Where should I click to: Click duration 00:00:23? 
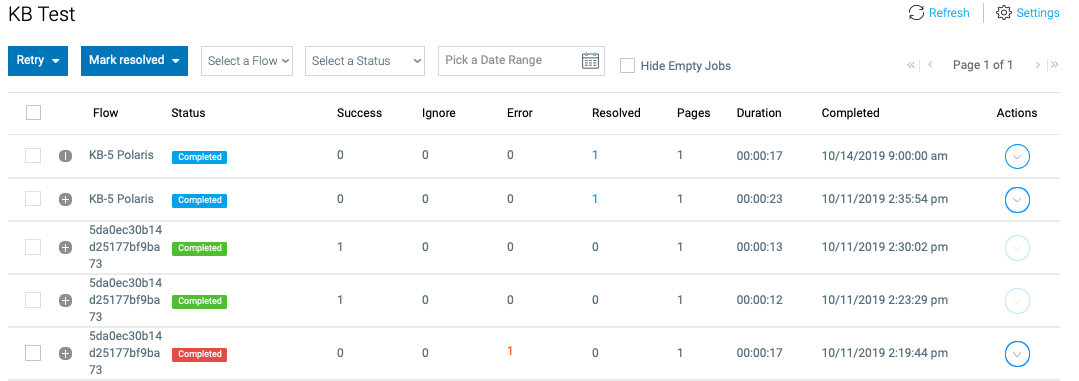tap(760, 199)
